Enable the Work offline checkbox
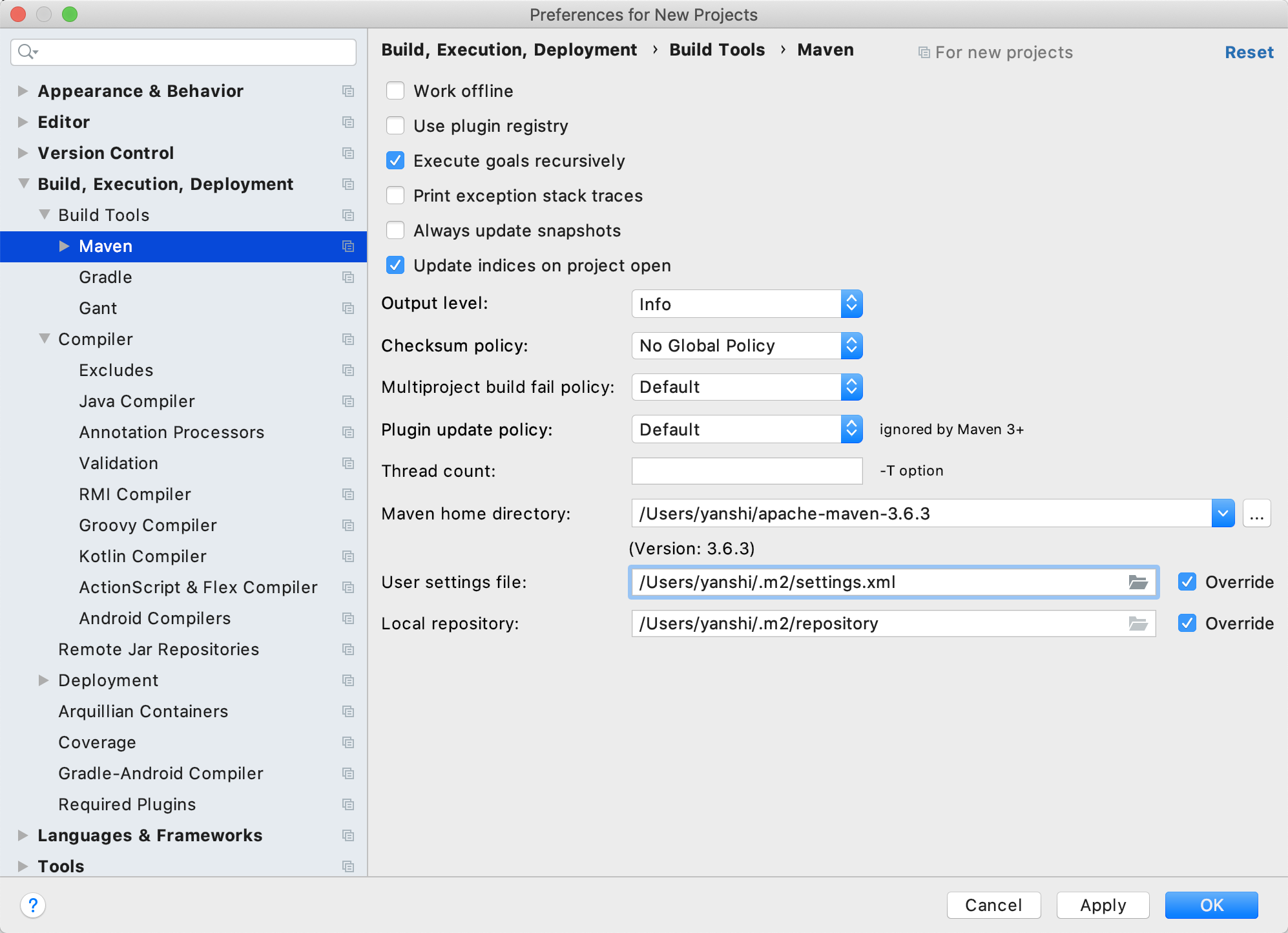The image size is (1288, 933). (395, 90)
